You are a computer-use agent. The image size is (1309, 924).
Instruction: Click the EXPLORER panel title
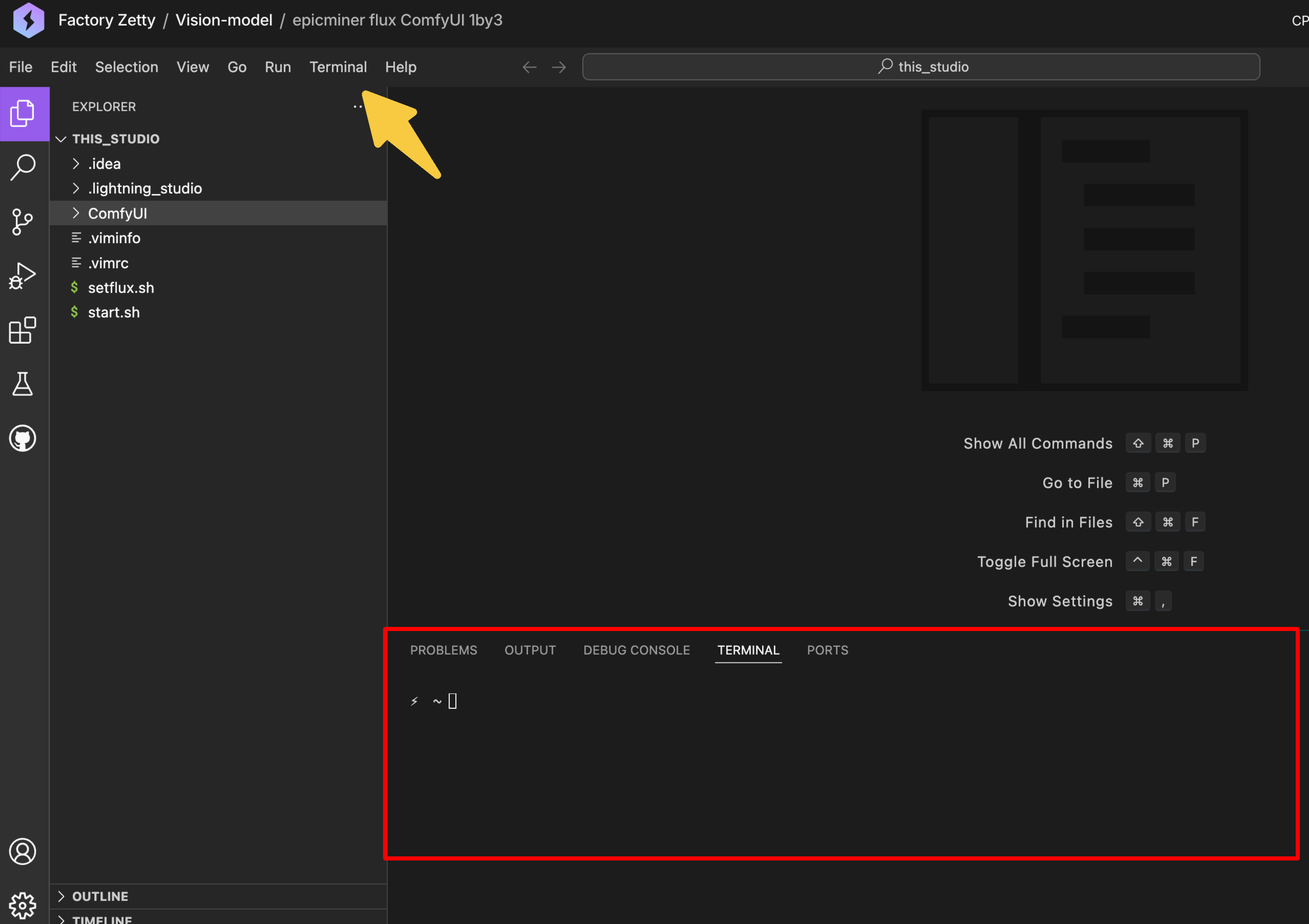(104, 107)
